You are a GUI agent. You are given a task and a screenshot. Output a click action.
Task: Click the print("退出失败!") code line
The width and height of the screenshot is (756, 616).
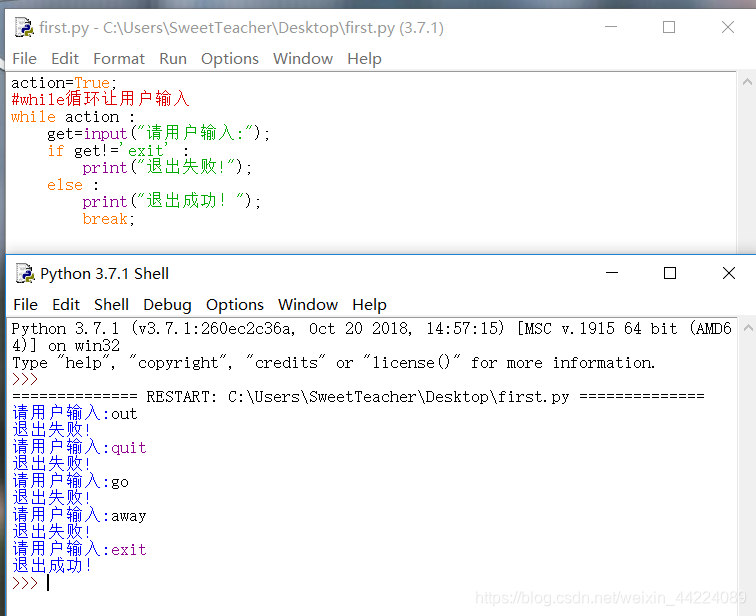click(x=167, y=167)
